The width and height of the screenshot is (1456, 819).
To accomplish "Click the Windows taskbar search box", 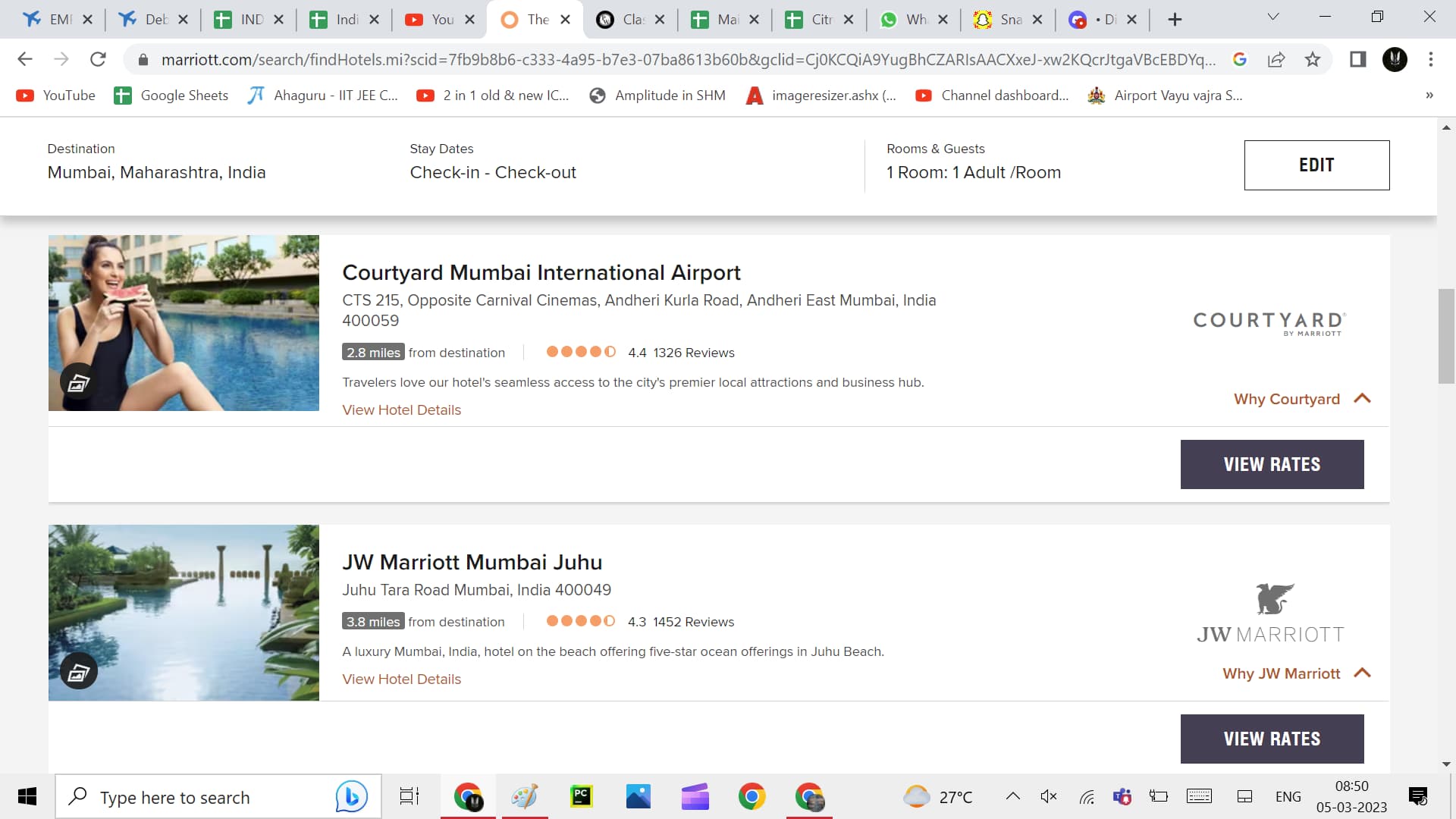I will click(218, 796).
